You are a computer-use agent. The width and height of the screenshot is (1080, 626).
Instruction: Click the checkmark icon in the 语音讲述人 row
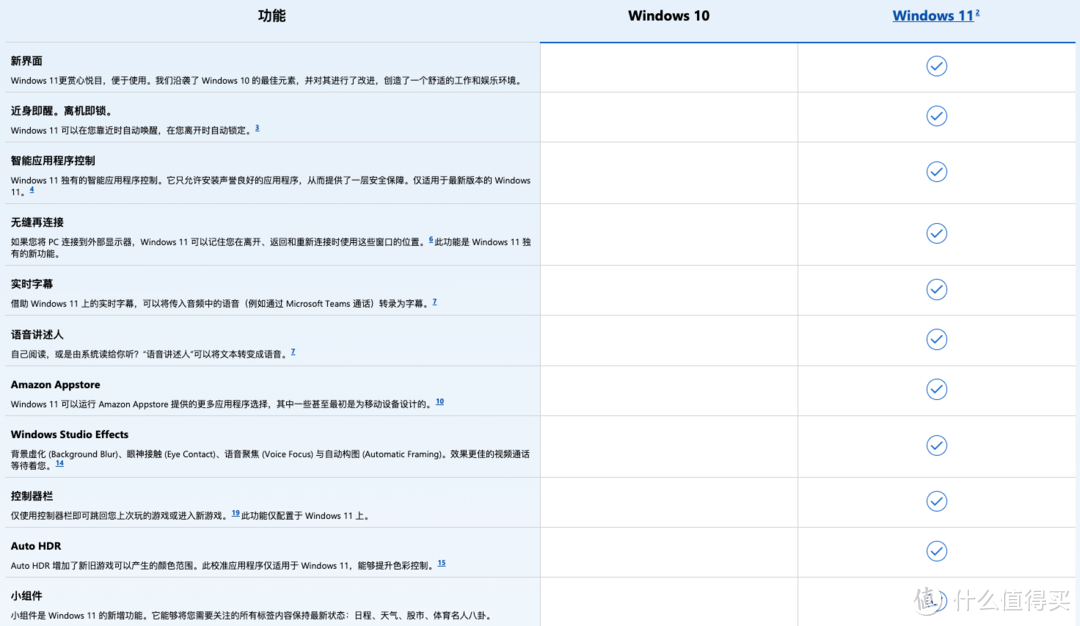point(936,340)
